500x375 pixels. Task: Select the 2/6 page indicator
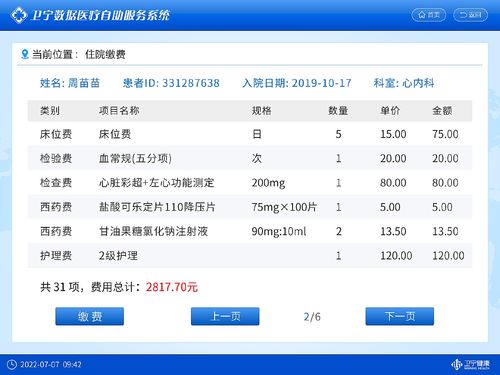tap(312, 316)
